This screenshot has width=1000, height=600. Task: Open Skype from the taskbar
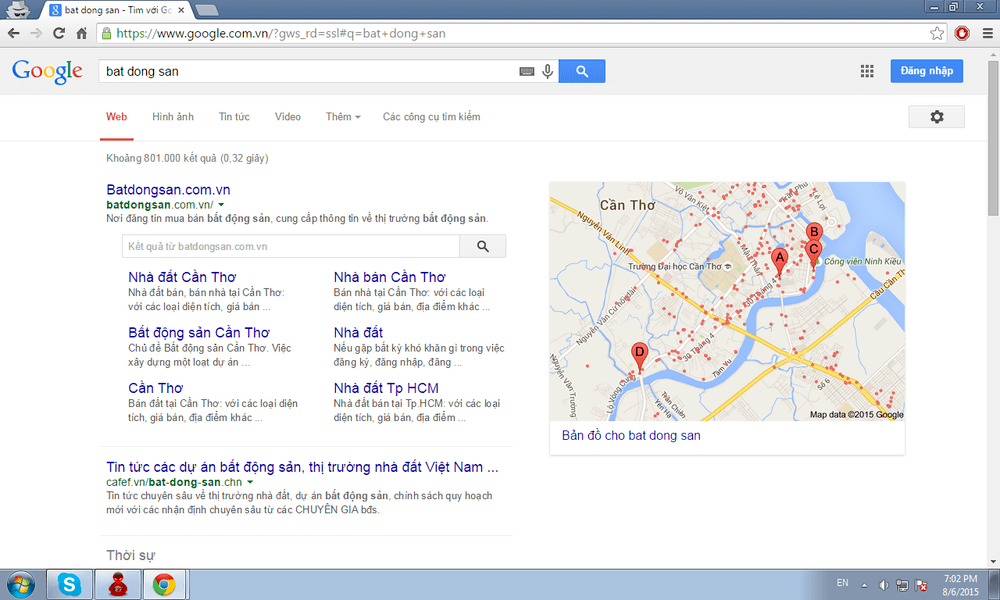click(x=69, y=584)
